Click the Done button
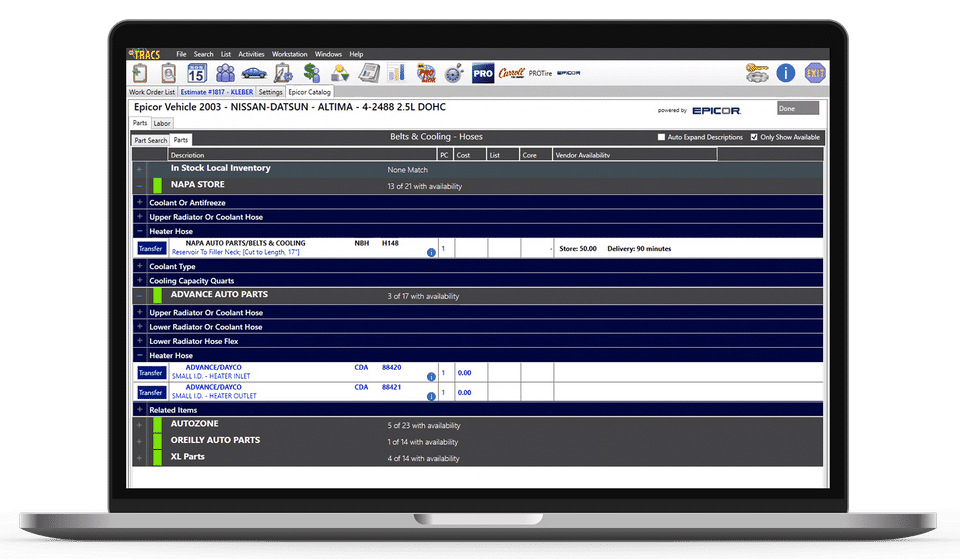Screen dimensions: 960x559 point(797,108)
